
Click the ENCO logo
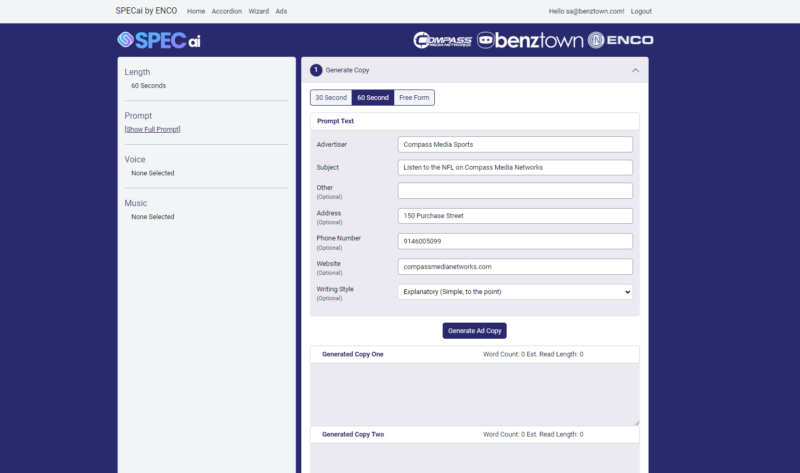point(620,40)
